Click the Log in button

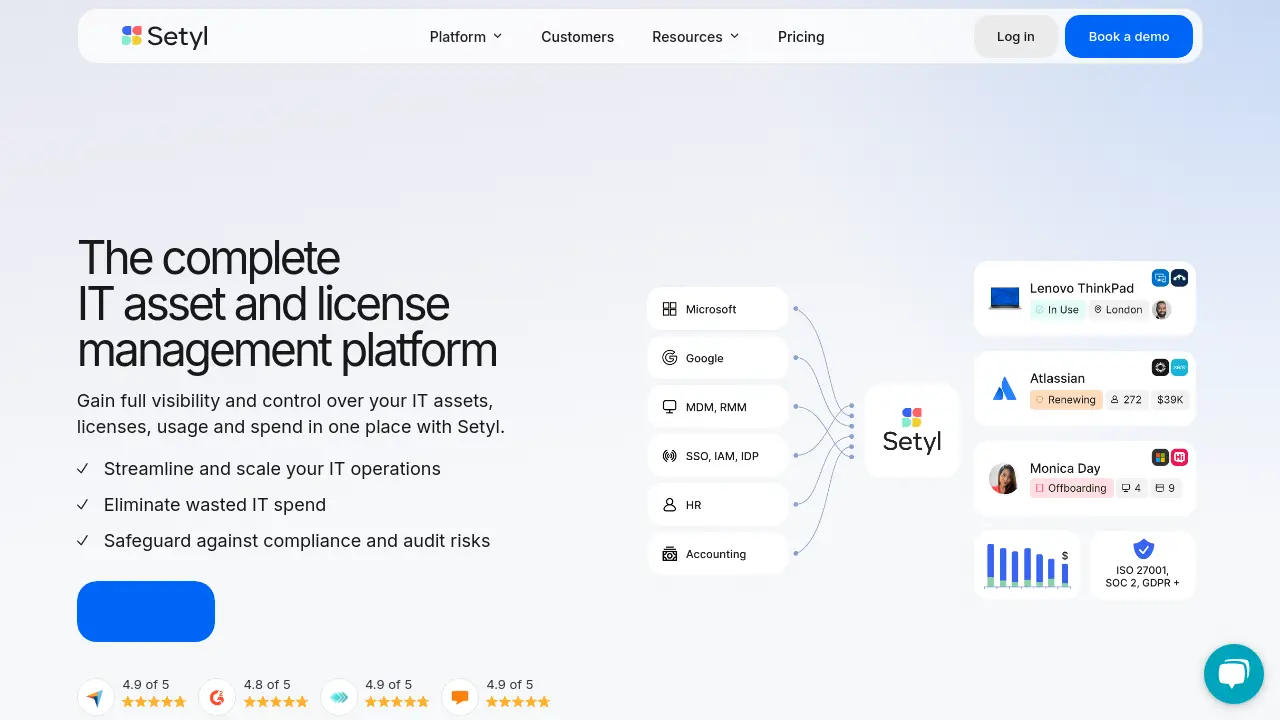pyautogui.click(x=1016, y=36)
